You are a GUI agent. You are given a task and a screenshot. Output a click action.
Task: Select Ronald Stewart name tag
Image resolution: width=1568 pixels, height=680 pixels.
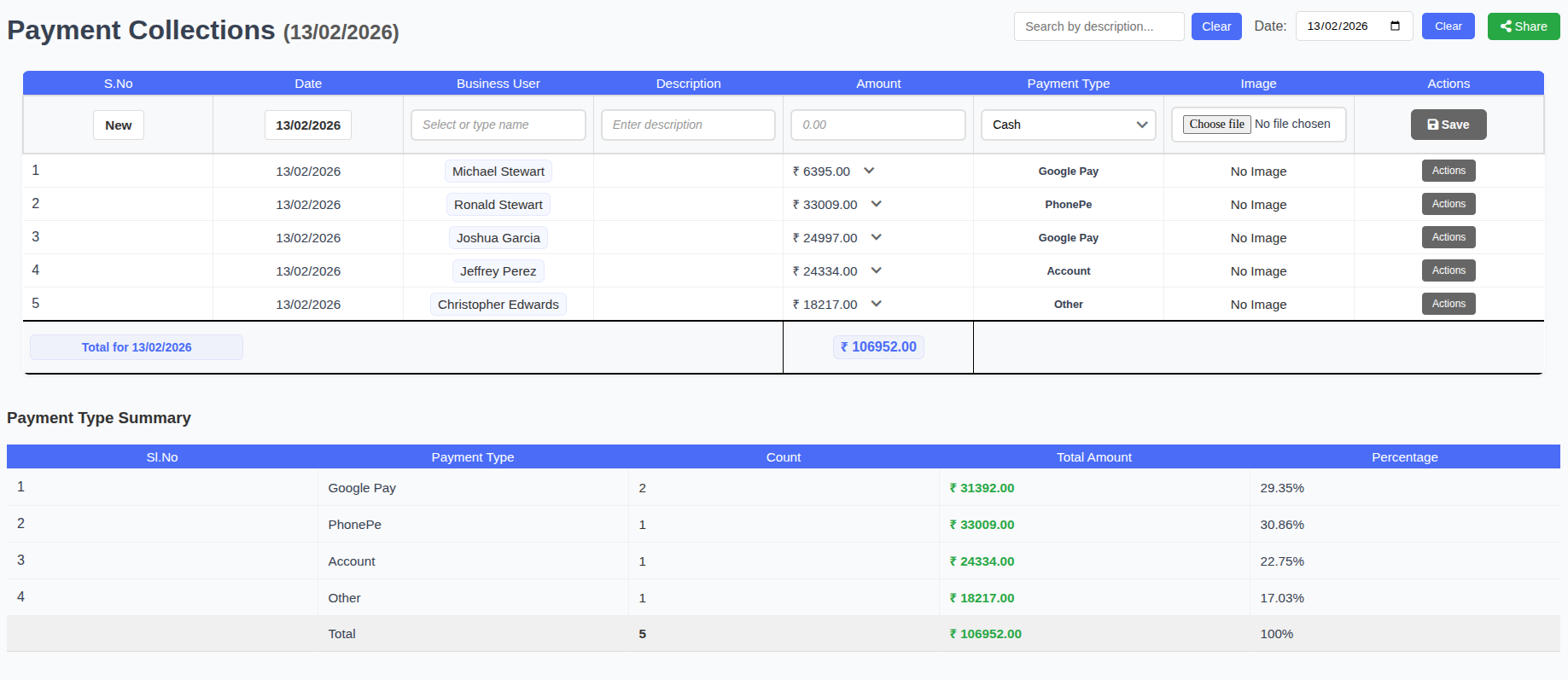(x=498, y=205)
